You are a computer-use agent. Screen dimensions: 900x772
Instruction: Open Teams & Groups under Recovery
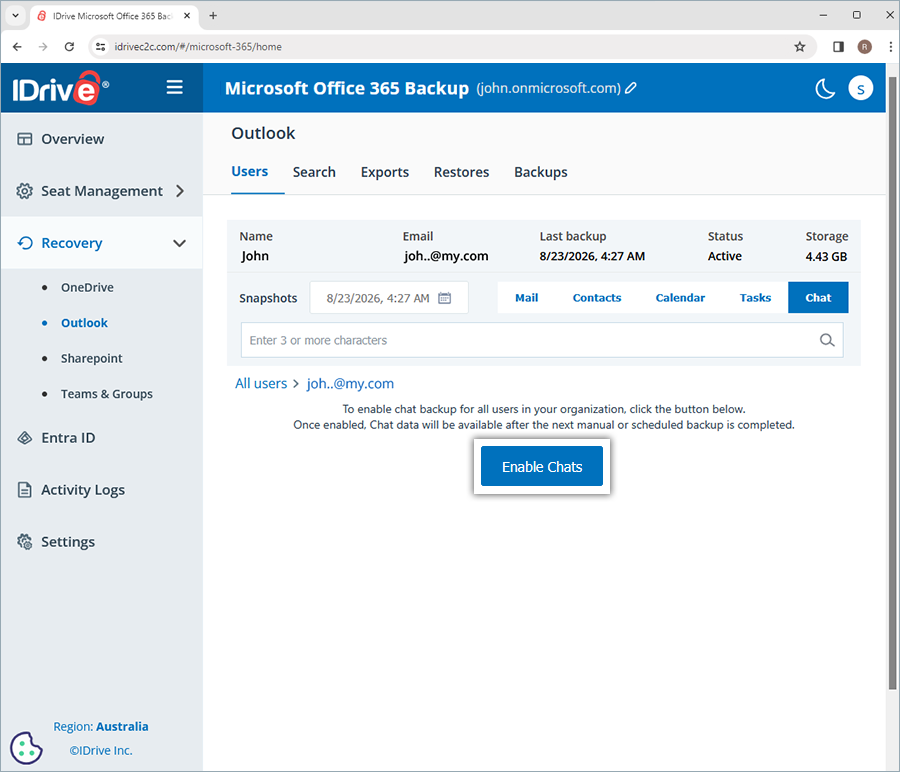click(107, 394)
